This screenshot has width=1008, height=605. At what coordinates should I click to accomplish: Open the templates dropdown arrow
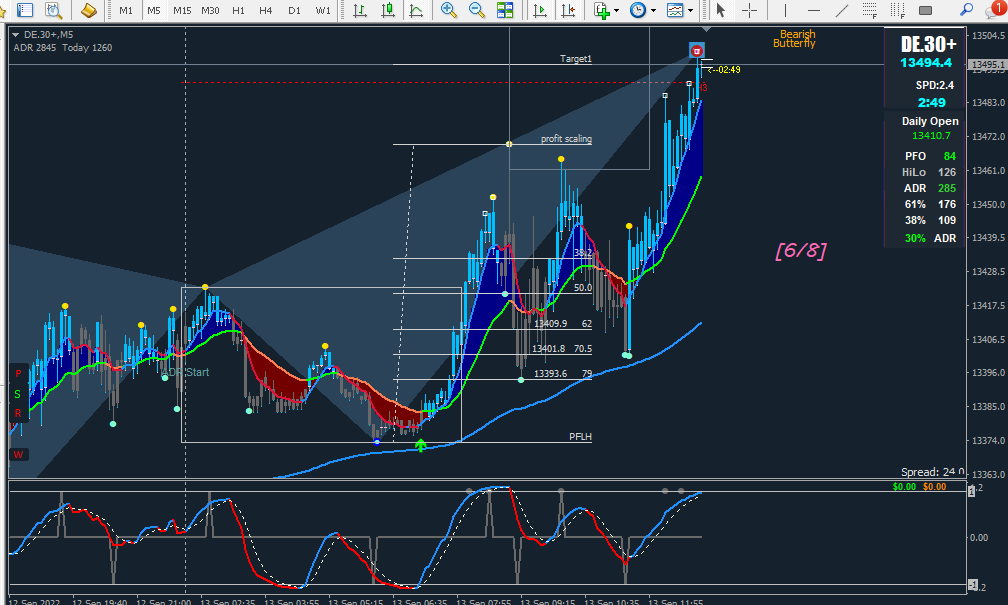pyautogui.click(x=690, y=10)
